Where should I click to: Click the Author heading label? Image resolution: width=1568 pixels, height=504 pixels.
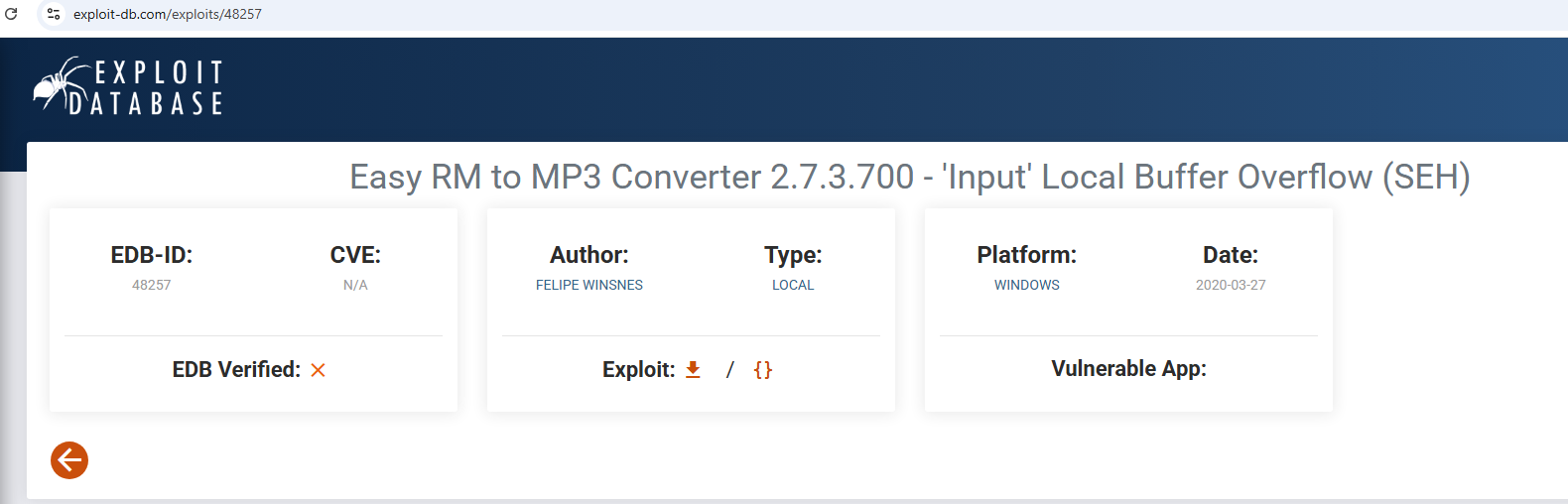[588, 255]
